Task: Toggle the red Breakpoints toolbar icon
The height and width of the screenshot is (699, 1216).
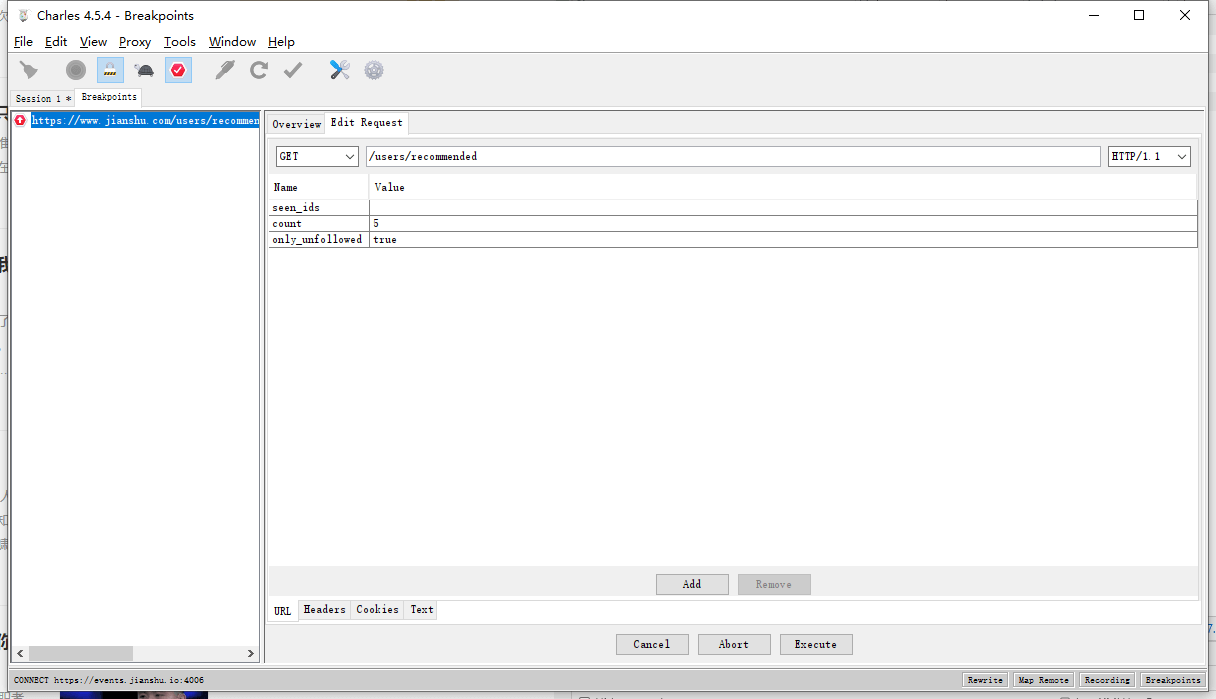Action: coord(178,70)
